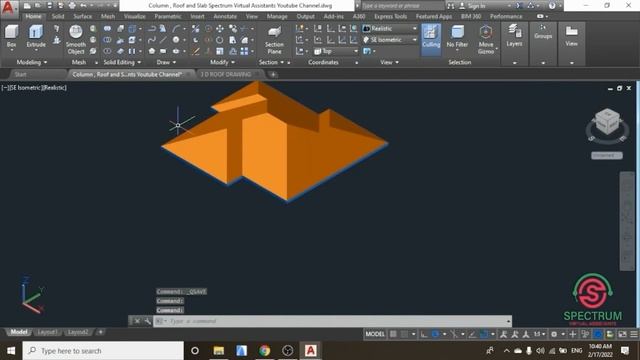
Task: Open the Top UCS dropdown
Action: [336, 51]
